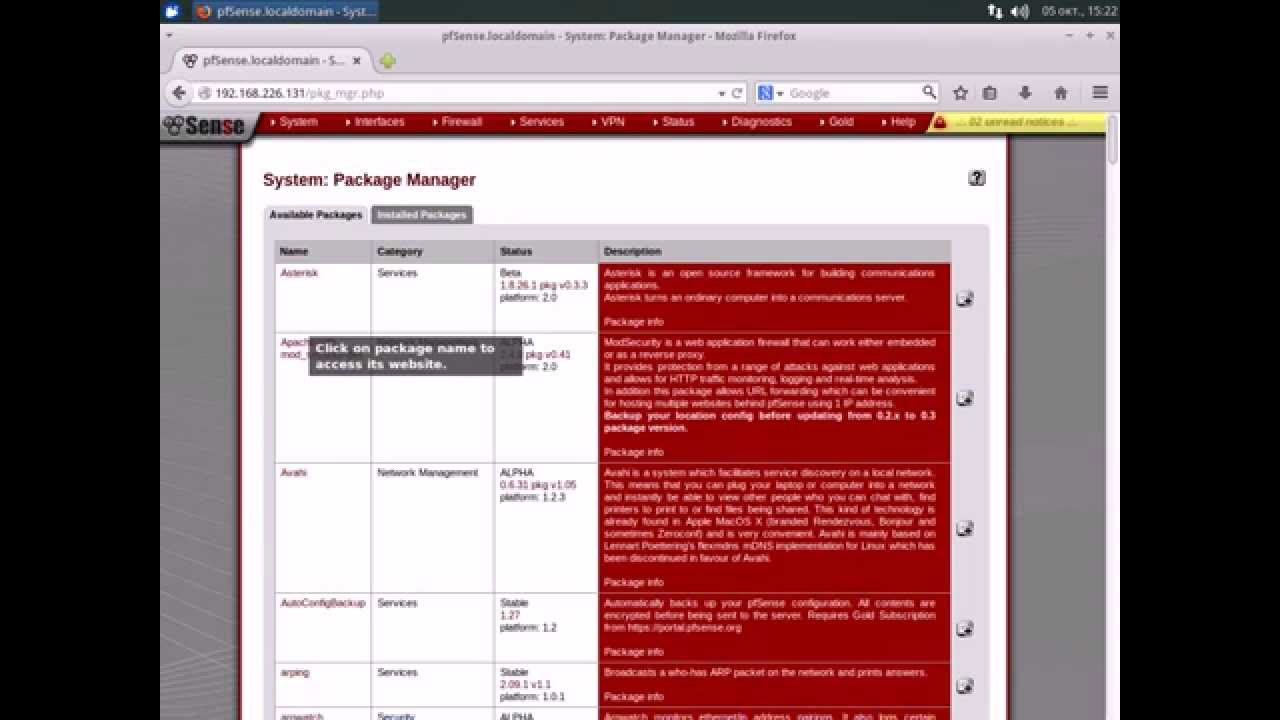Open the help icon for Package Manager
Screen dimensions: 1280x720
(x=977, y=178)
